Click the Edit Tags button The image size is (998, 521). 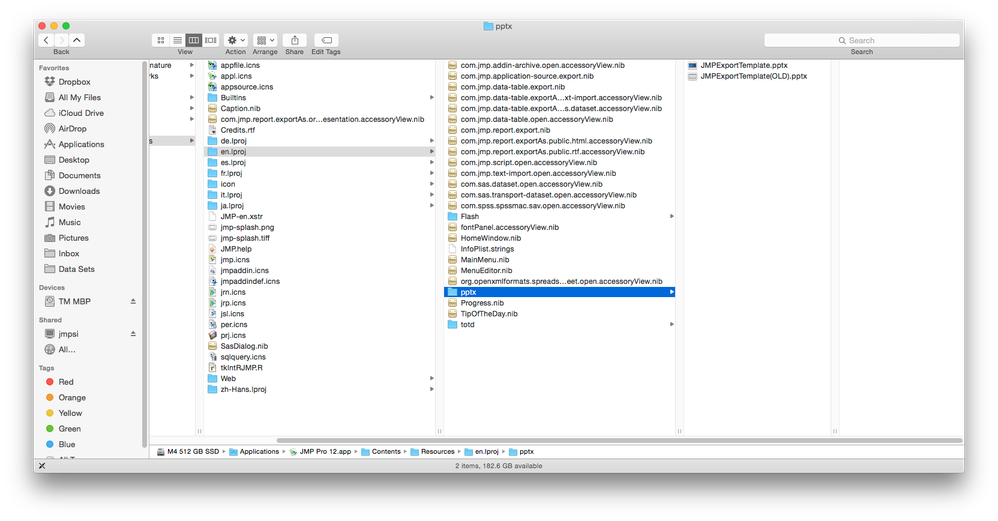(x=326, y=40)
